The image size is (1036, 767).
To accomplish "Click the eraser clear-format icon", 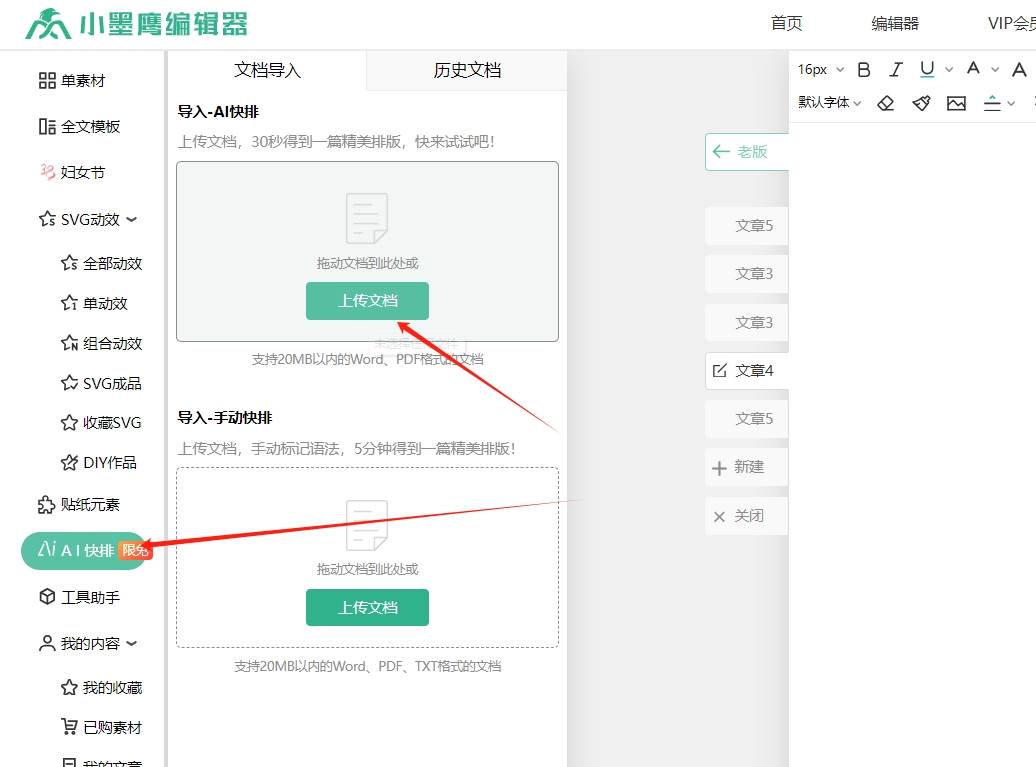I will pos(885,103).
